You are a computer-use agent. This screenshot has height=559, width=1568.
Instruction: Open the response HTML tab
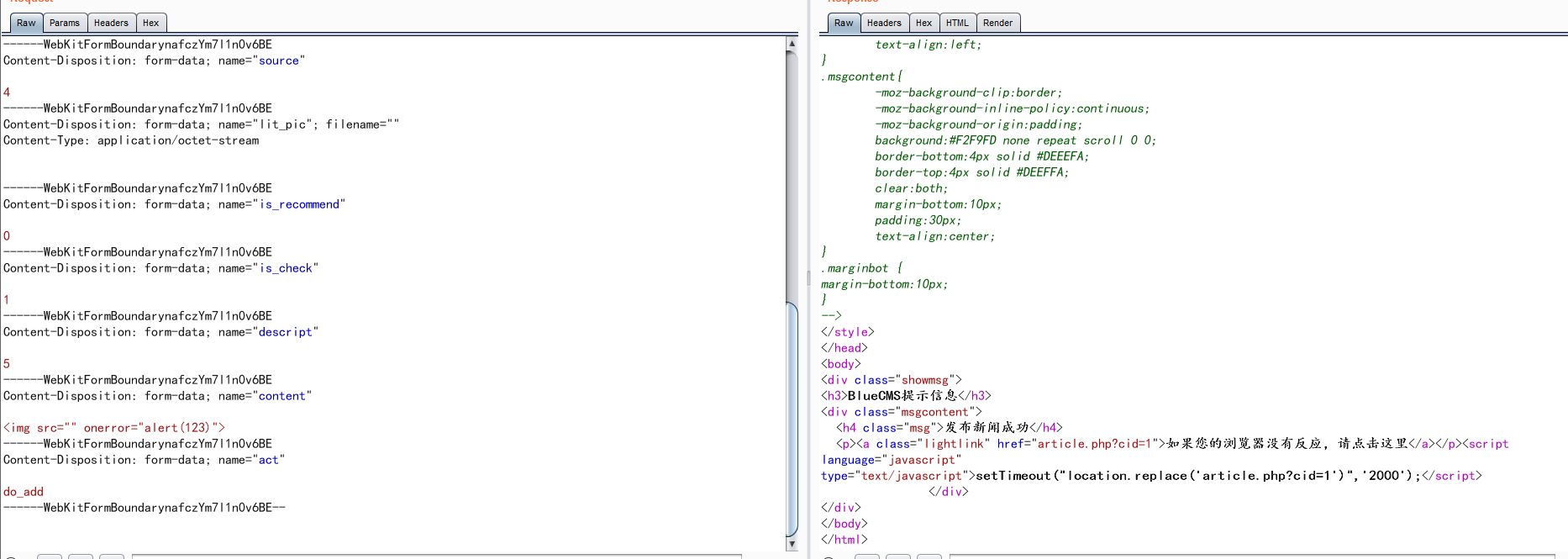[957, 23]
